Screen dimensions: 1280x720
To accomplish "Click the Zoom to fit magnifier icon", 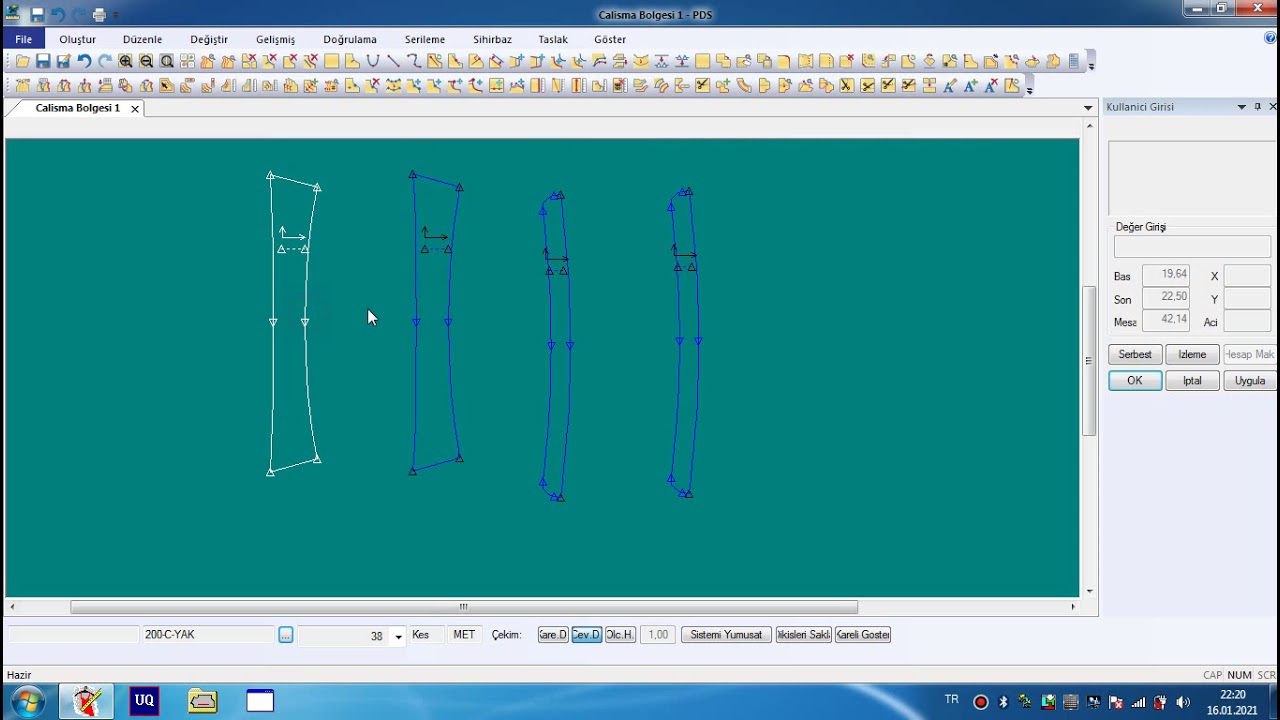I will (167, 61).
